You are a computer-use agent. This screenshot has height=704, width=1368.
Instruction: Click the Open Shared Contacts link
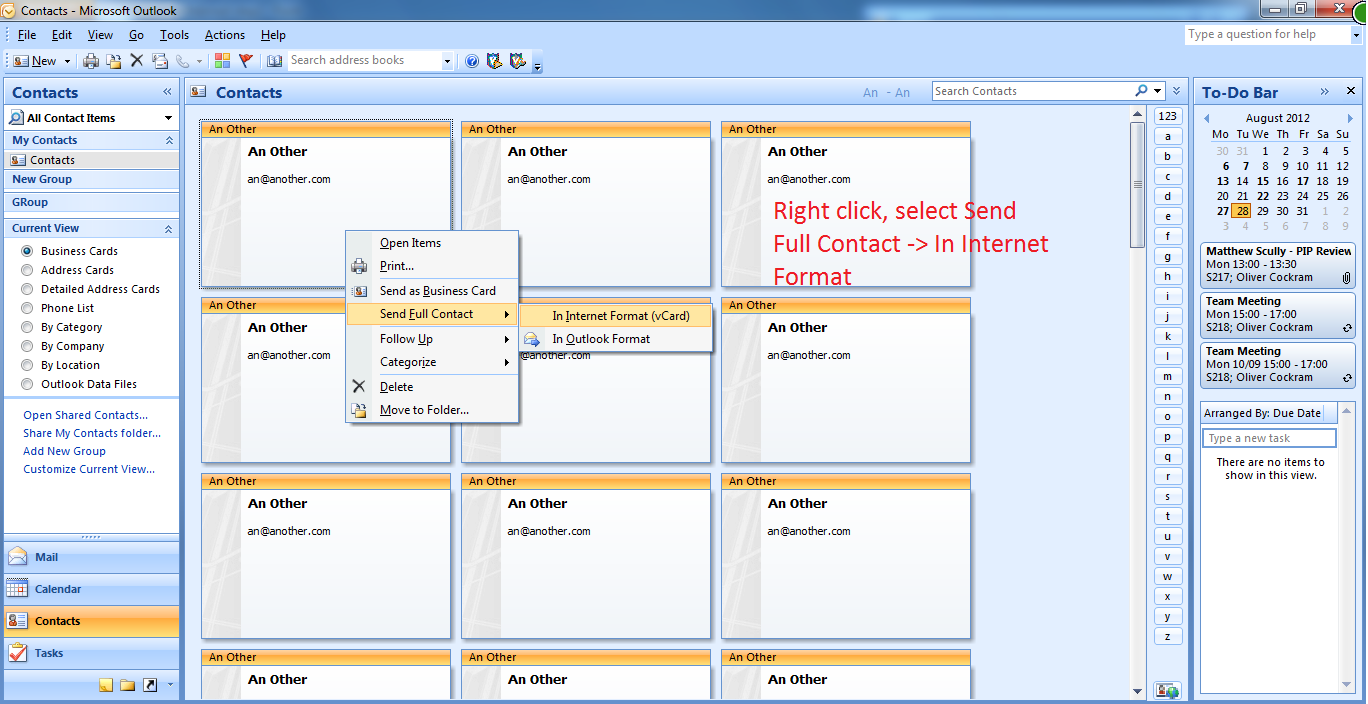click(85, 415)
